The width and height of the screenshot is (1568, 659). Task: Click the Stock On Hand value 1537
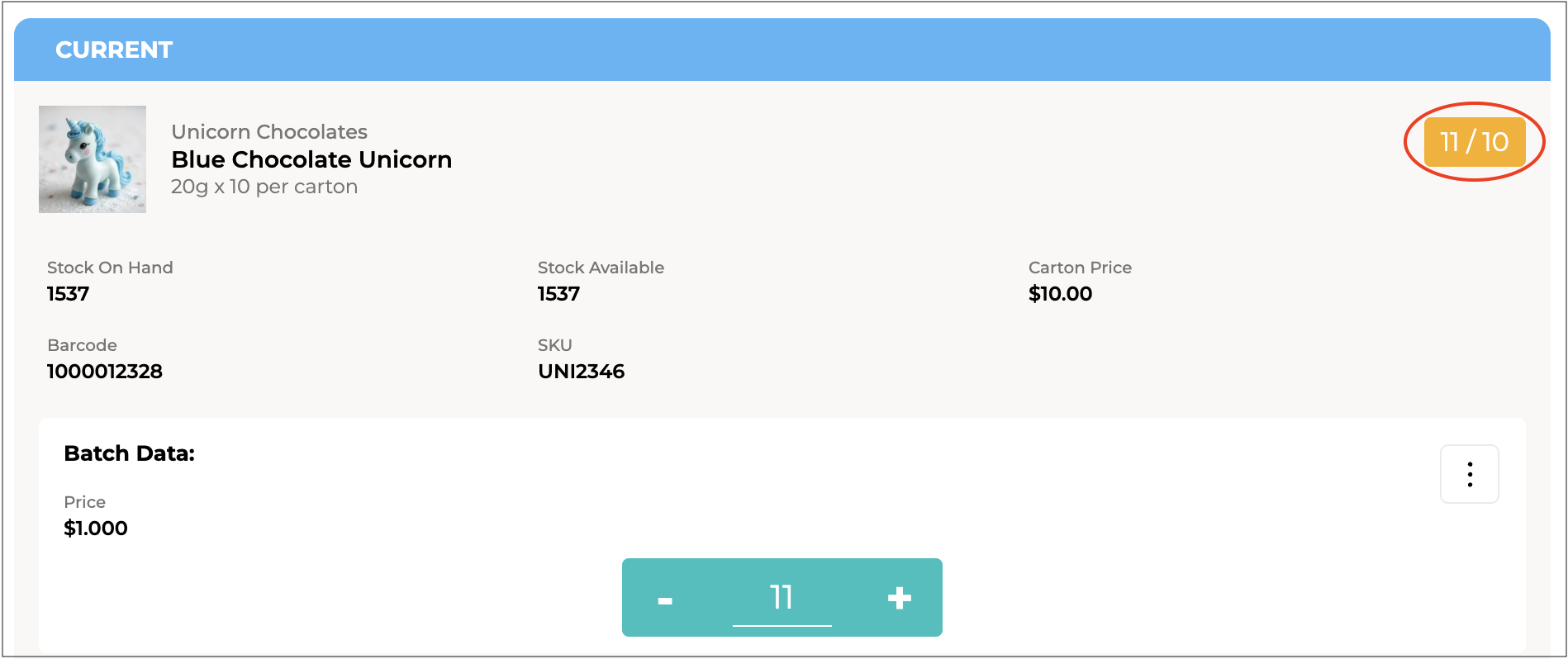(x=68, y=294)
